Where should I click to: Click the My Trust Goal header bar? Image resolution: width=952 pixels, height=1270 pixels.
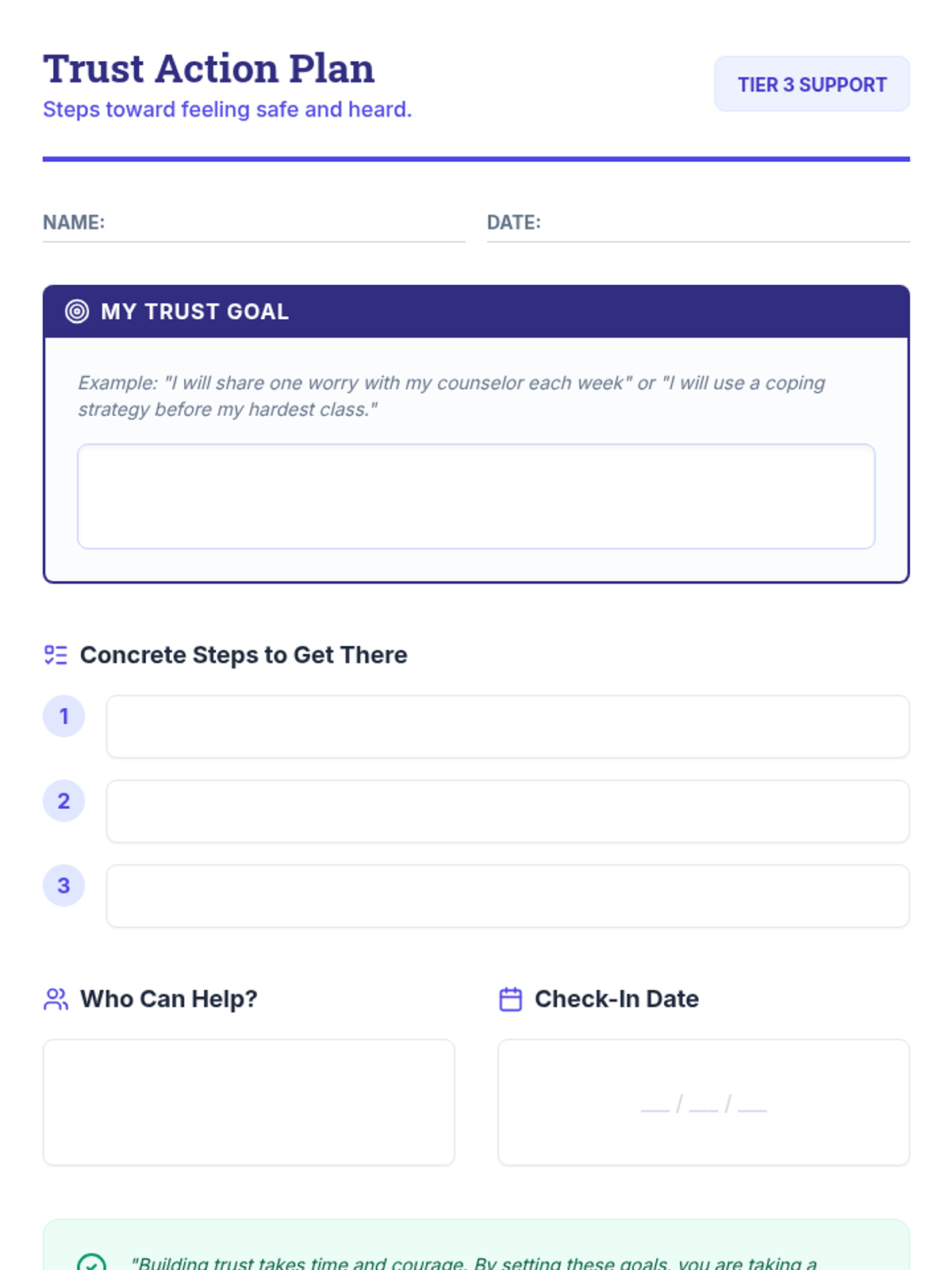click(476, 311)
